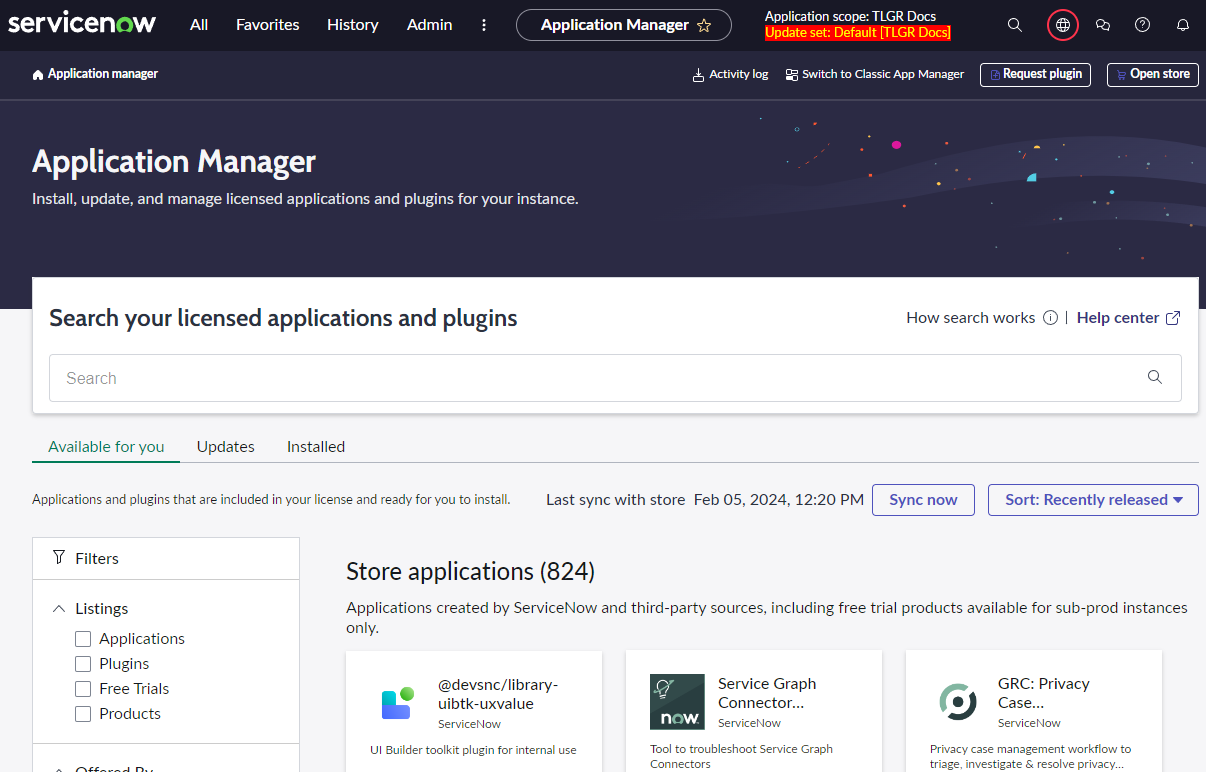The width and height of the screenshot is (1206, 772).
Task: Collapse the Listings filter section
Action: pos(58,608)
